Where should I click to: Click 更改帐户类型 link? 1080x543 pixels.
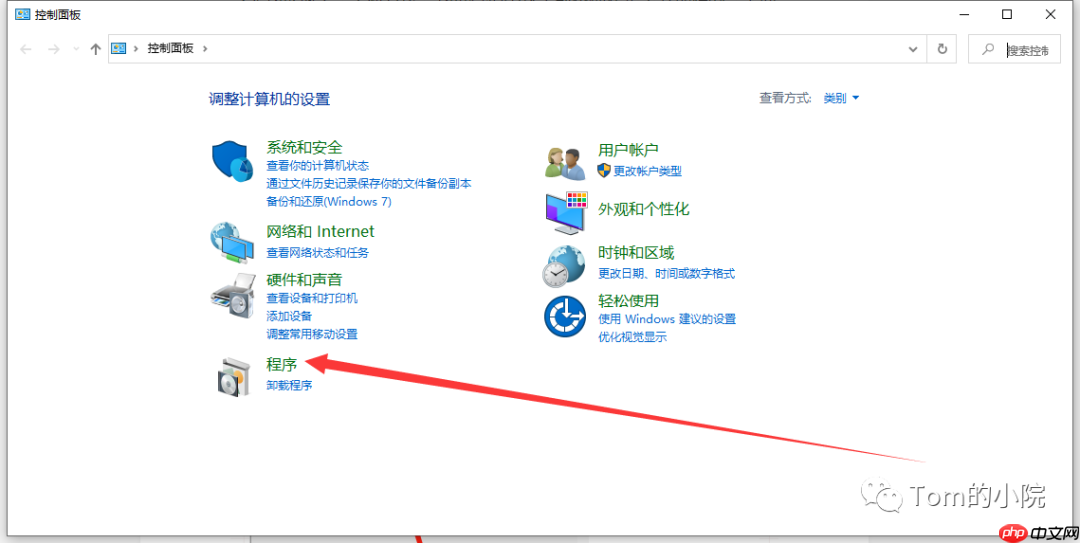tap(647, 171)
